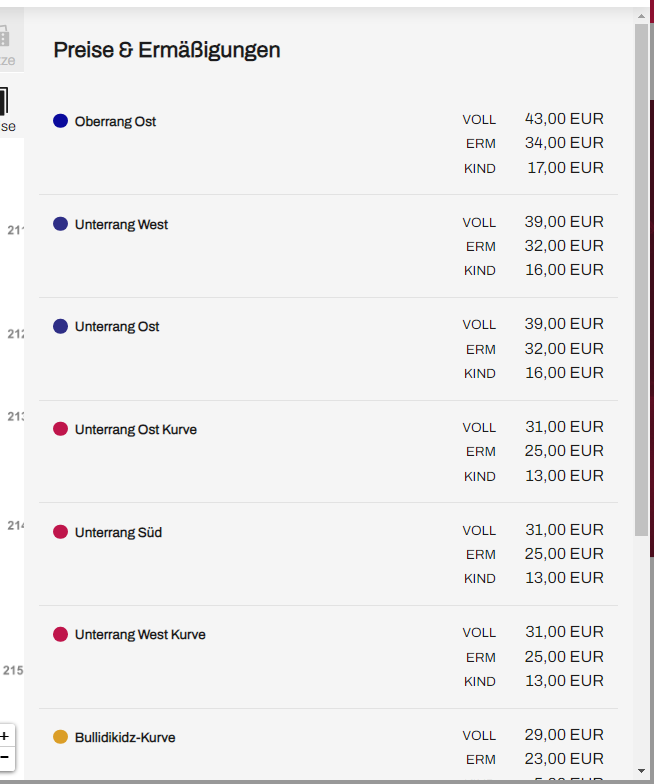The height and width of the screenshot is (784, 654).
Task: Select the Unterrang Ost category label
Action: tap(117, 326)
